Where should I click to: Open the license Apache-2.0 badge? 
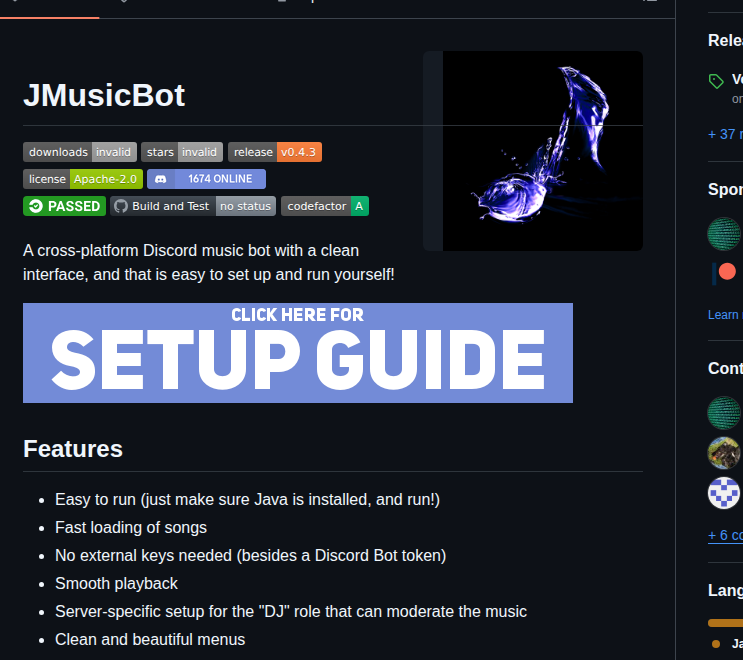(x=83, y=179)
